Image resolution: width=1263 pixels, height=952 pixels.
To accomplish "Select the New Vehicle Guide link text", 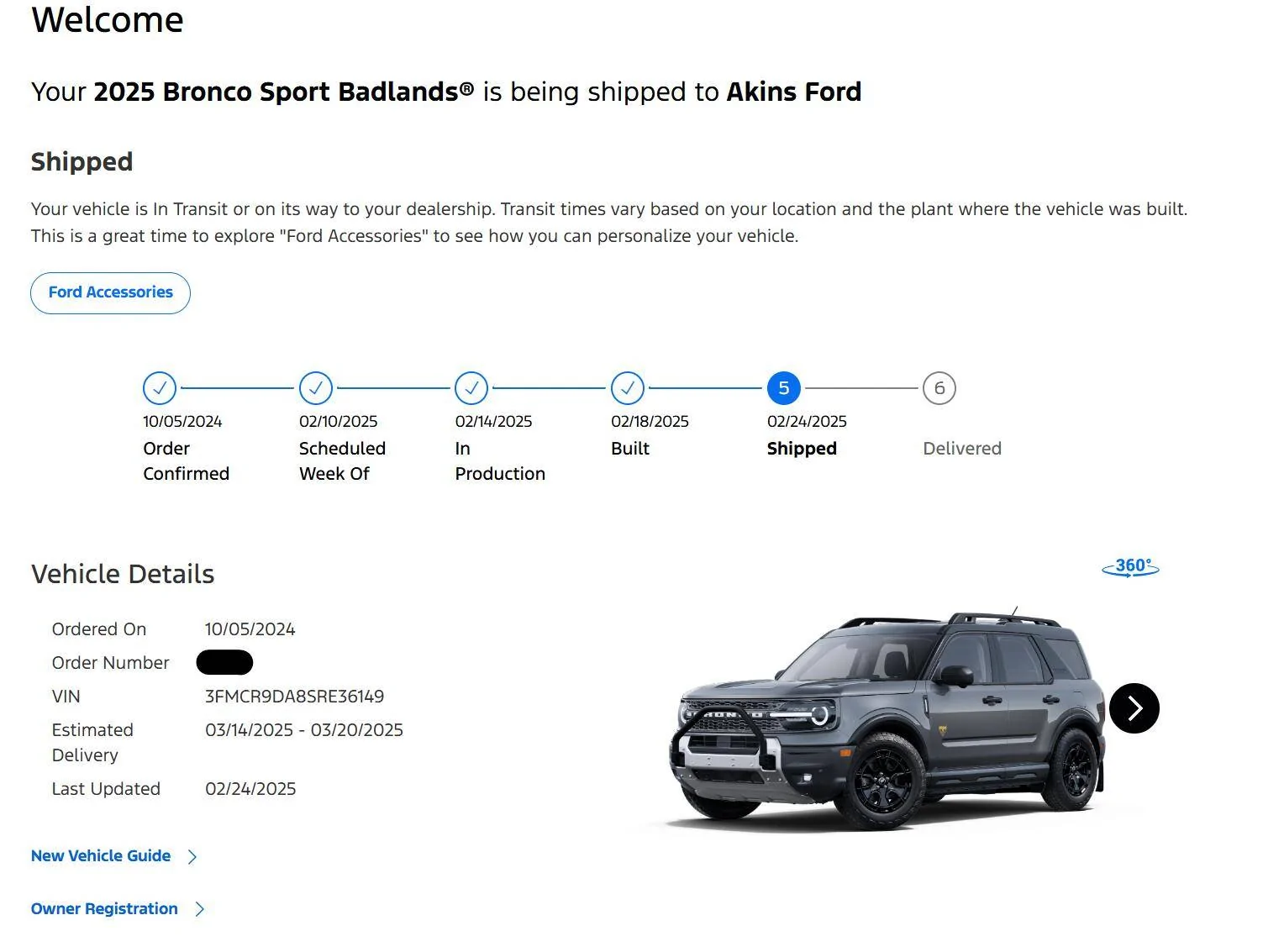I will 99,855.
